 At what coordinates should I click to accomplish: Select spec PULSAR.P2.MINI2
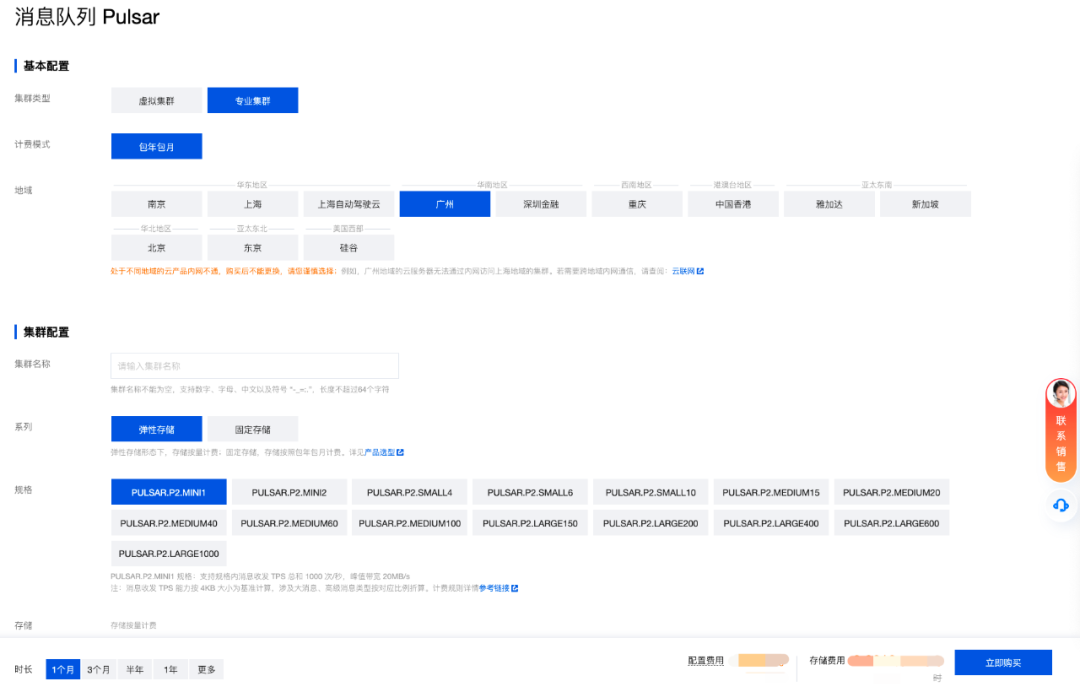coord(289,492)
